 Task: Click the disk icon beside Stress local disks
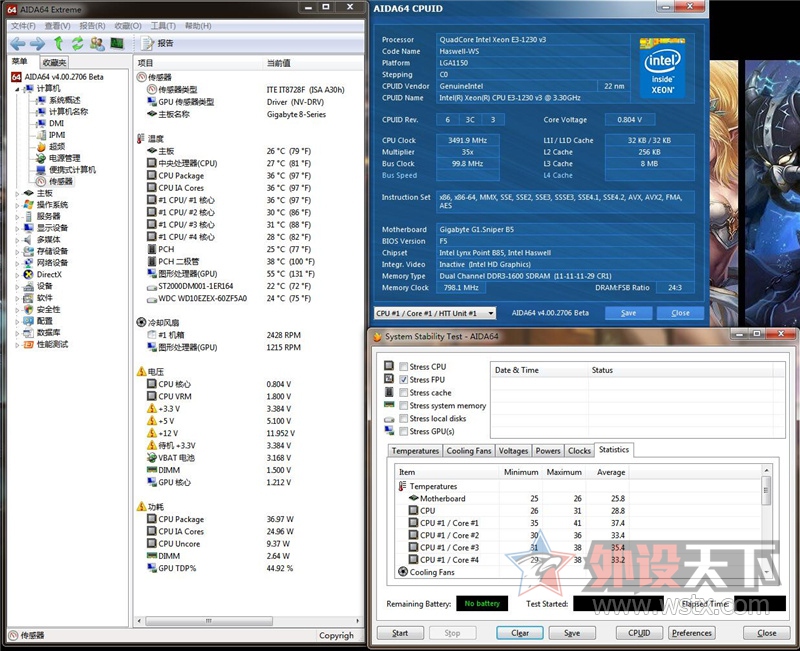(x=389, y=419)
